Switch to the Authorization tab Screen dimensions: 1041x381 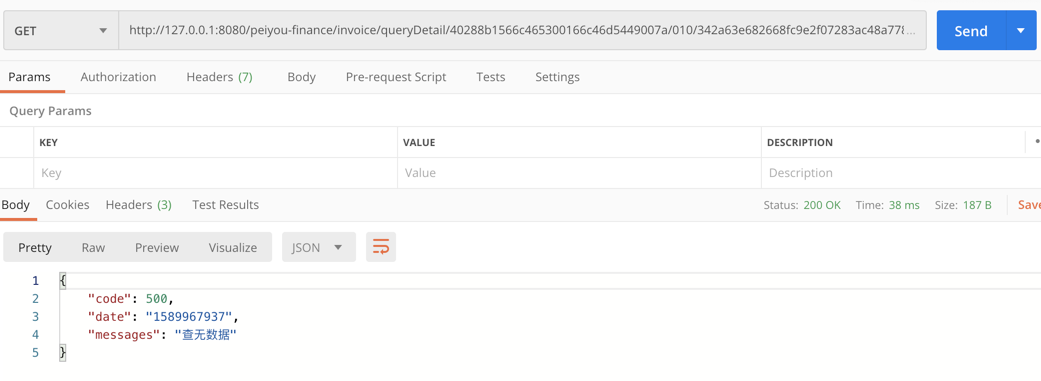pos(118,77)
